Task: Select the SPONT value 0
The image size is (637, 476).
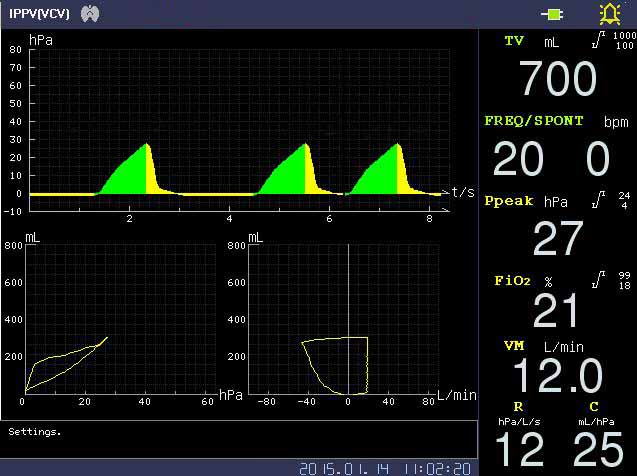Action: point(598,159)
